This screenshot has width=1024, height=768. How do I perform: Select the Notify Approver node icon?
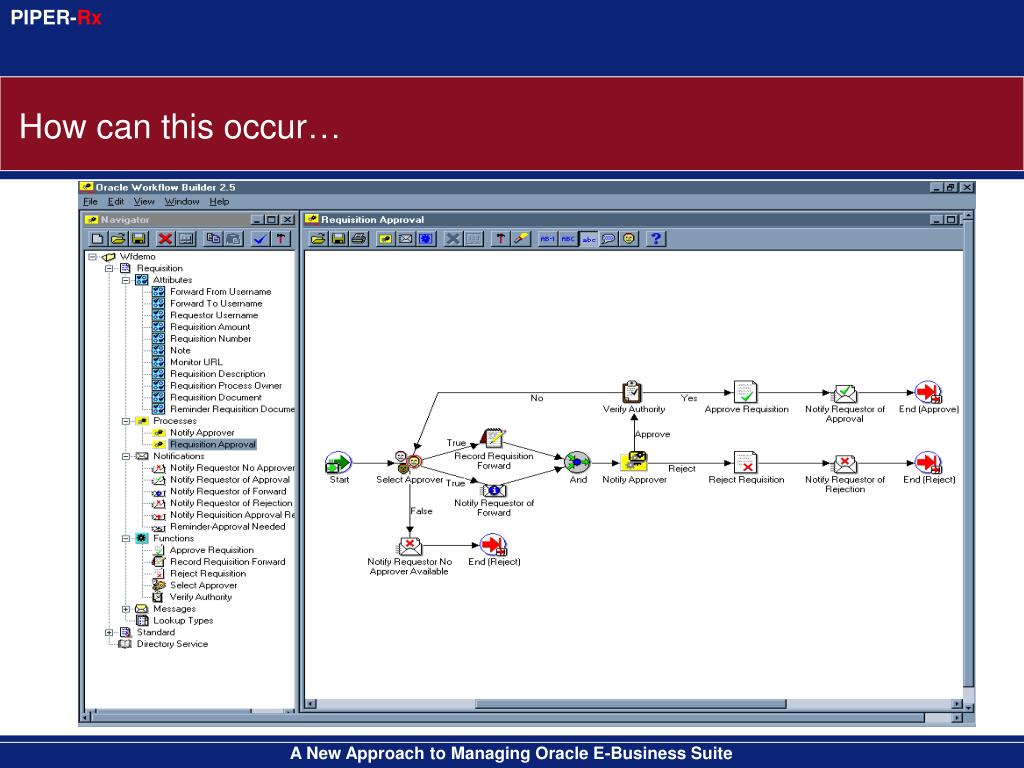point(634,462)
